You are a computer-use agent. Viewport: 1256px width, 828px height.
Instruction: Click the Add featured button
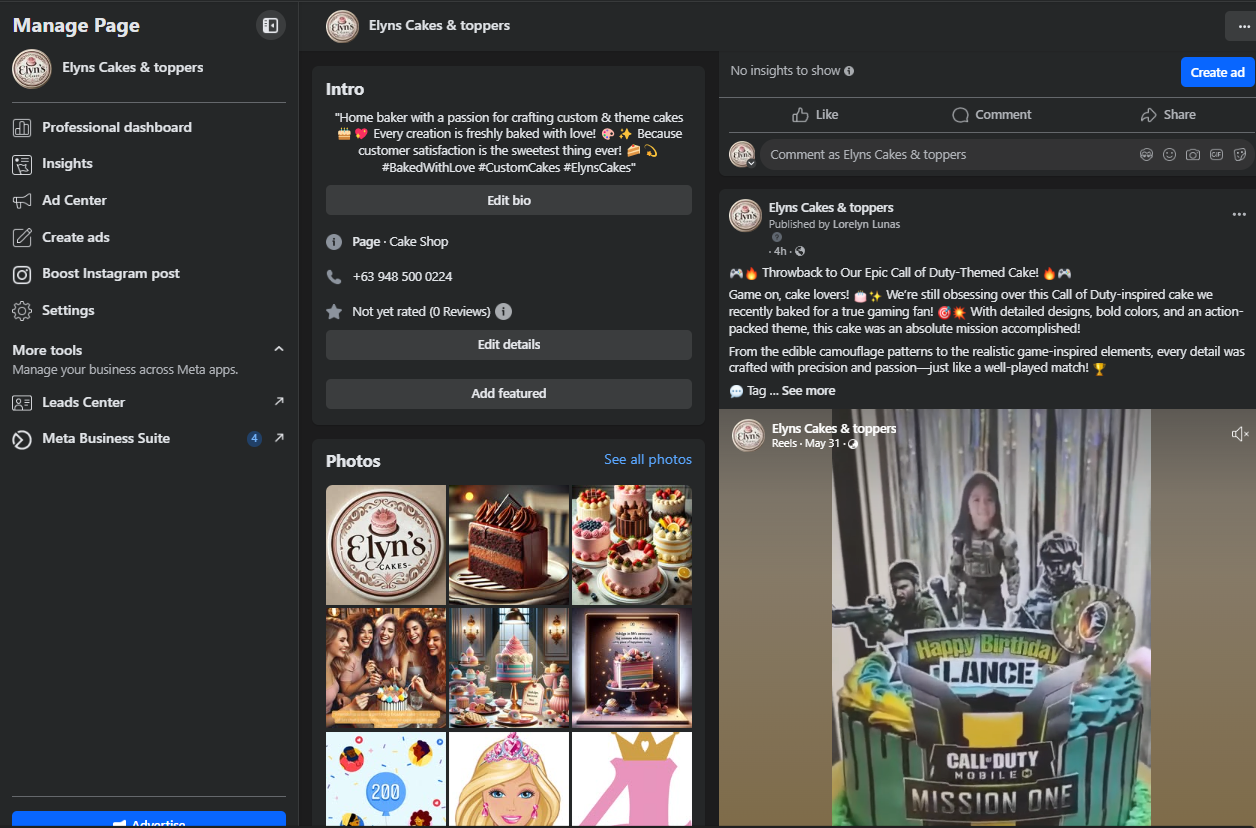click(x=509, y=394)
